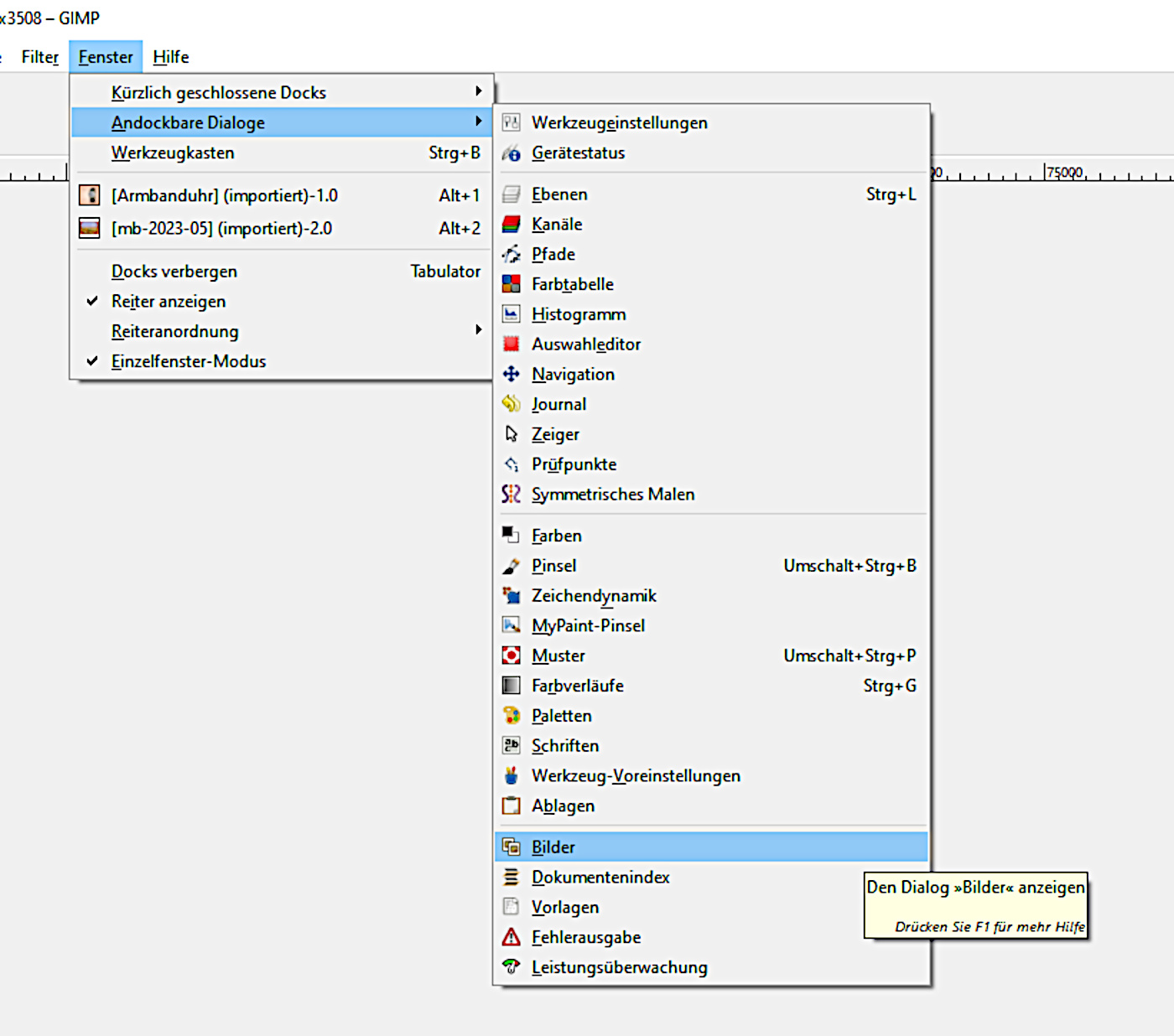Toggle the Reiter anzeigen checkmark

(92, 301)
